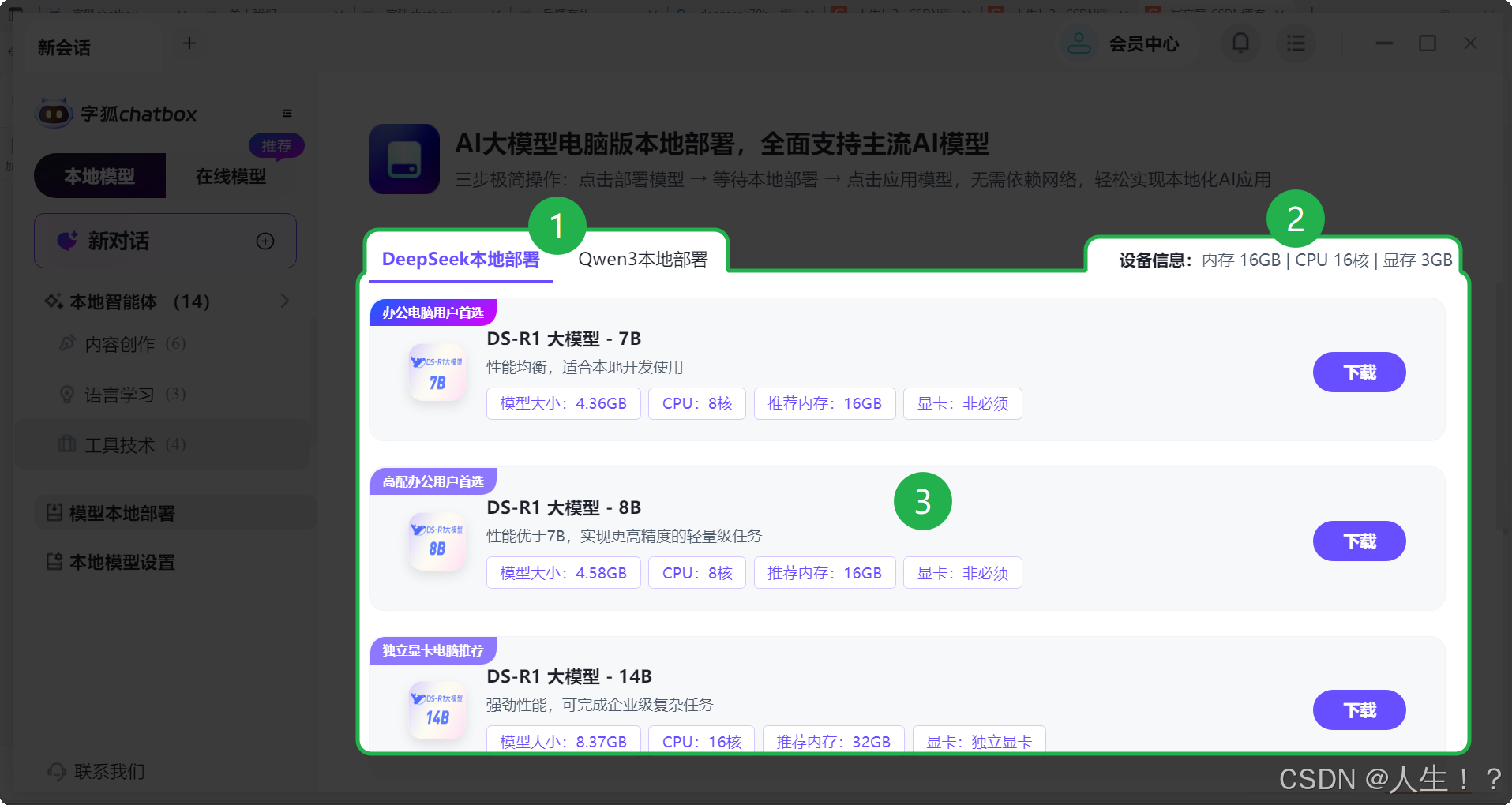Click the plus icon to add new session tab
The image size is (1512, 805).
pyautogui.click(x=189, y=43)
